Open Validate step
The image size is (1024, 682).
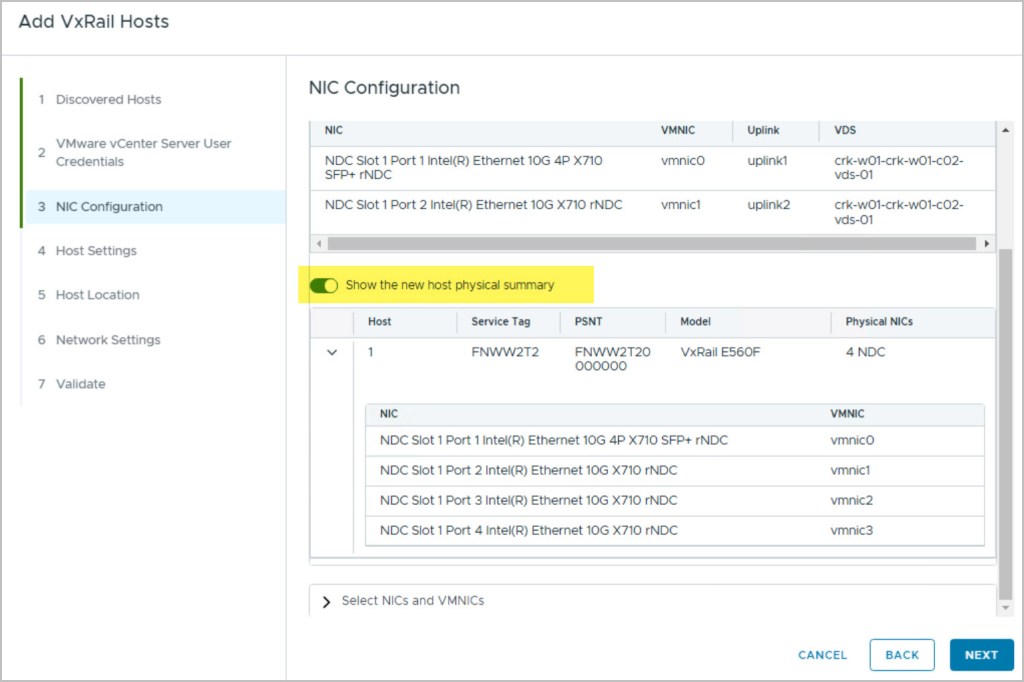(80, 384)
